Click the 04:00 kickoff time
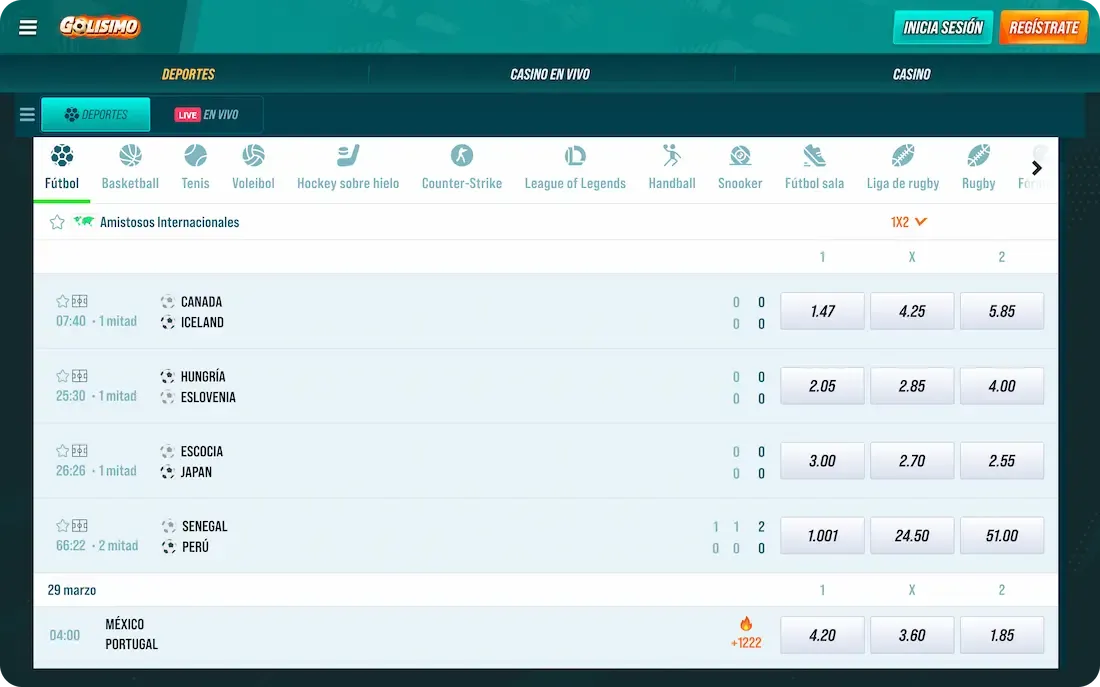This screenshot has height=687, width=1100. point(65,635)
